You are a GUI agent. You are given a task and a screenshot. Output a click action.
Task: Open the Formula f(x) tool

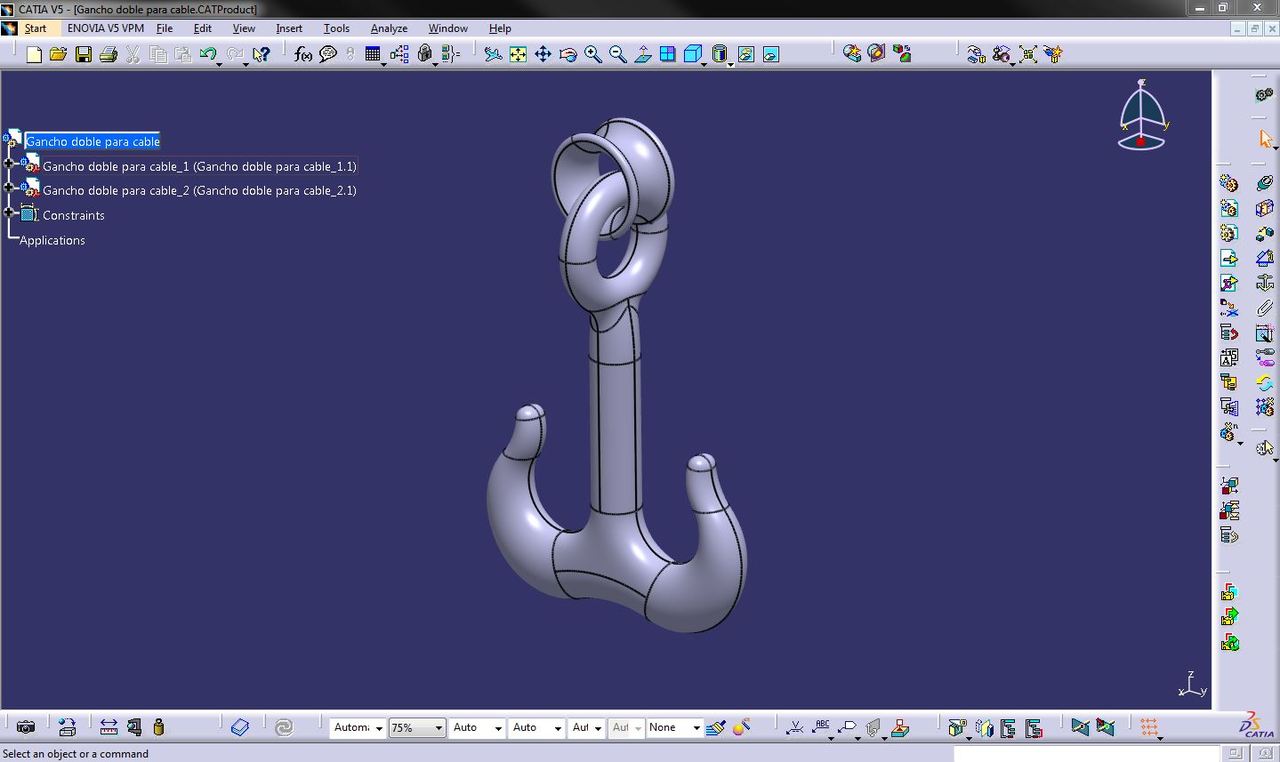(x=303, y=54)
